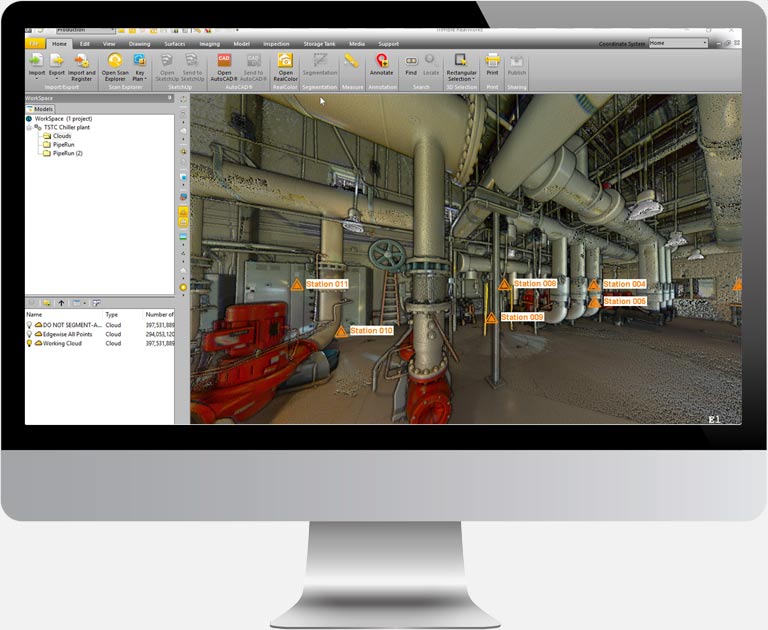Click the Find search icon
The width and height of the screenshot is (768, 630).
tap(411, 61)
